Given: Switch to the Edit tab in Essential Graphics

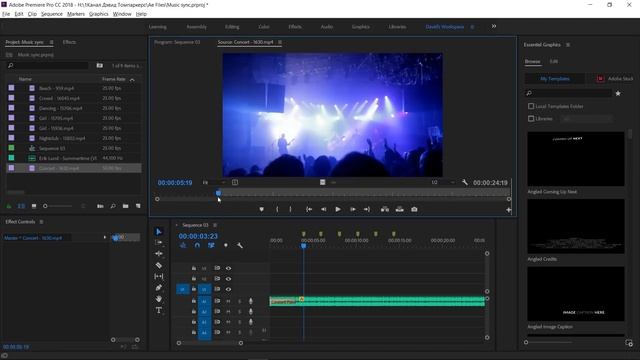Looking at the screenshot, I should 553,61.
